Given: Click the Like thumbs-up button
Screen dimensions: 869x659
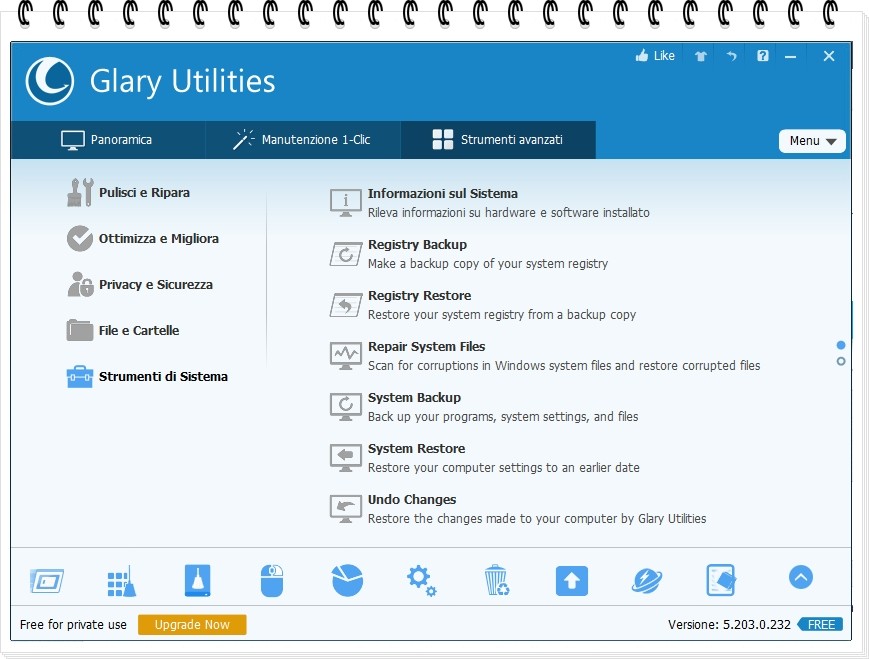Looking at the screenshot, I should 655,56.
